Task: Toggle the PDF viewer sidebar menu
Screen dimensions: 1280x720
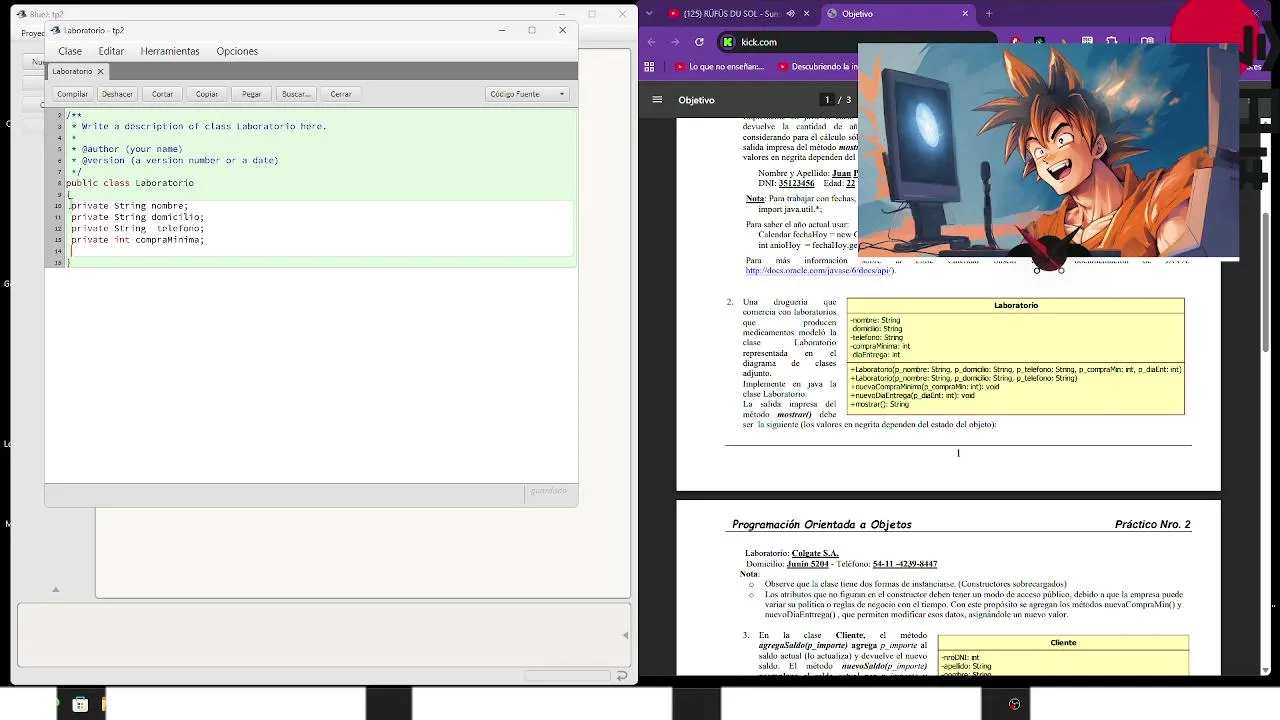Action: click(x=657, y=100)
